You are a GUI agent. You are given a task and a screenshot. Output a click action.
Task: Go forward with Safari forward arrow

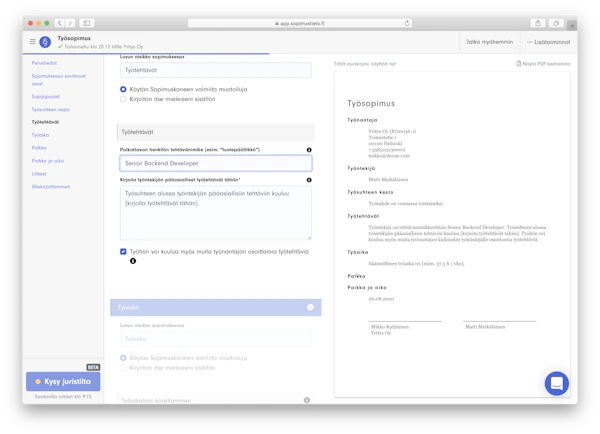[x=70, y=23]
